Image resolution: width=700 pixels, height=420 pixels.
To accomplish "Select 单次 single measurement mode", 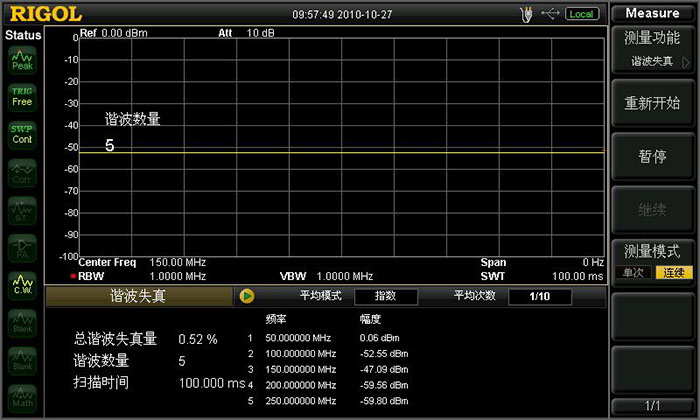I will click(634, 273).
